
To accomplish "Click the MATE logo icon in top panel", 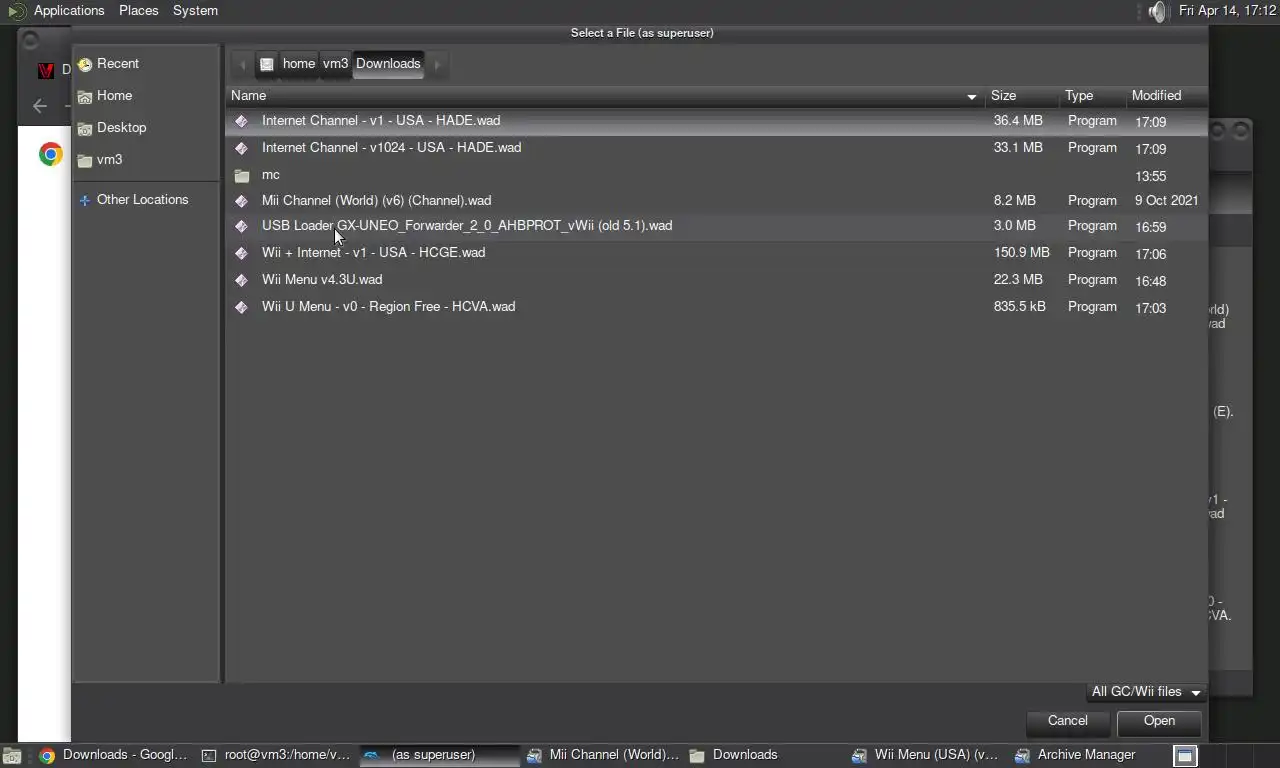I will 16,12.
